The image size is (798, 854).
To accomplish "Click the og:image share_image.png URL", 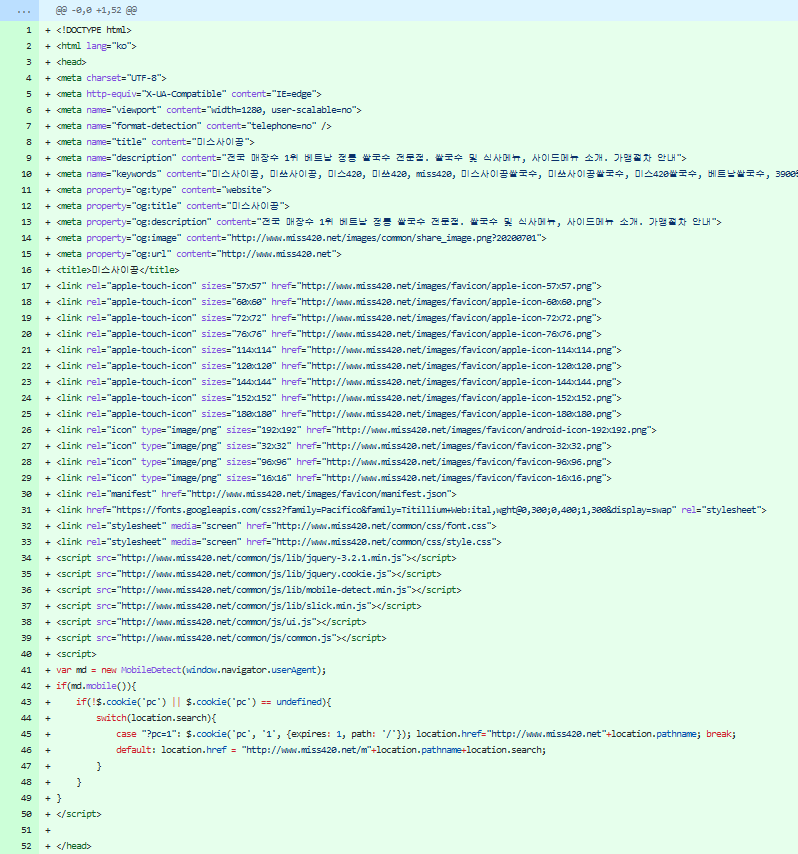I will (x=386, y=238).
